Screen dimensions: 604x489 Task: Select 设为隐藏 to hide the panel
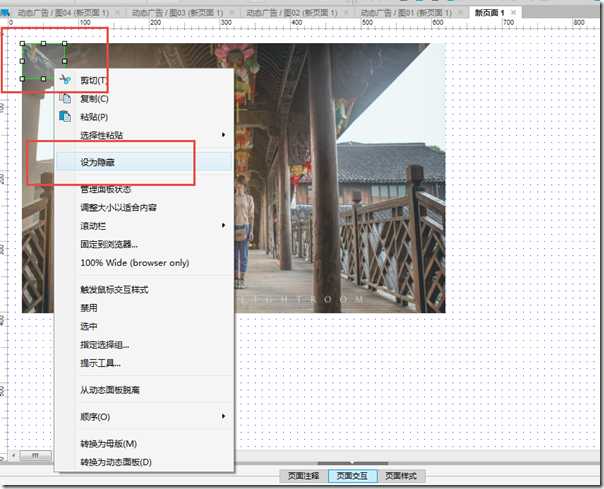[x=144, y=162]
